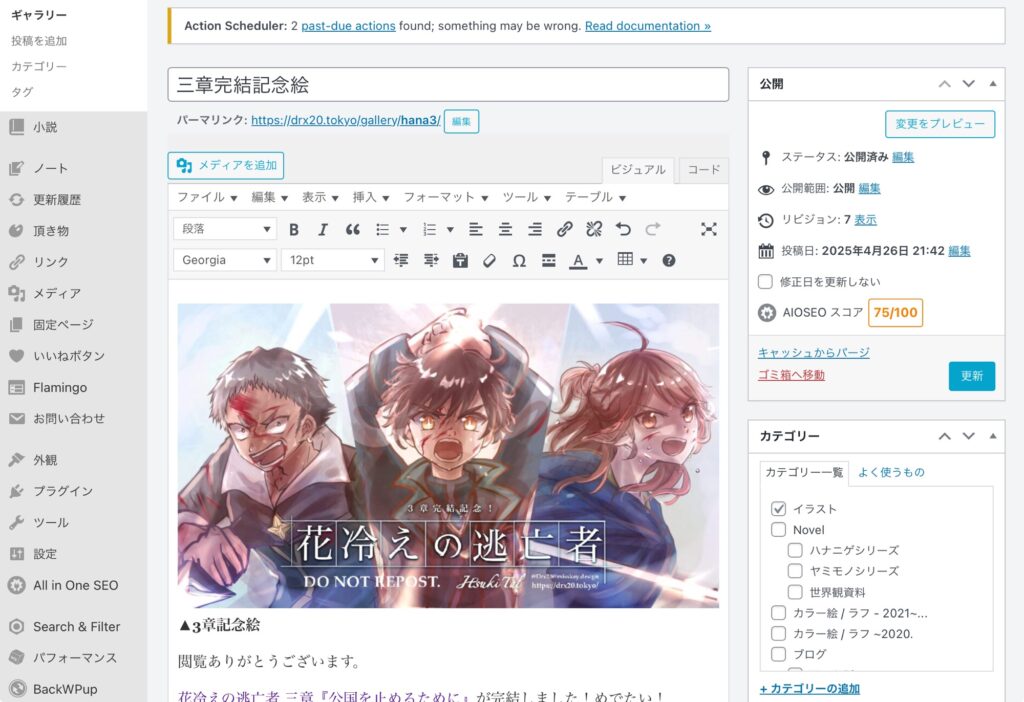Increase paragraph indent
This screenshot has height=702, width=1024.
[431, 261]
